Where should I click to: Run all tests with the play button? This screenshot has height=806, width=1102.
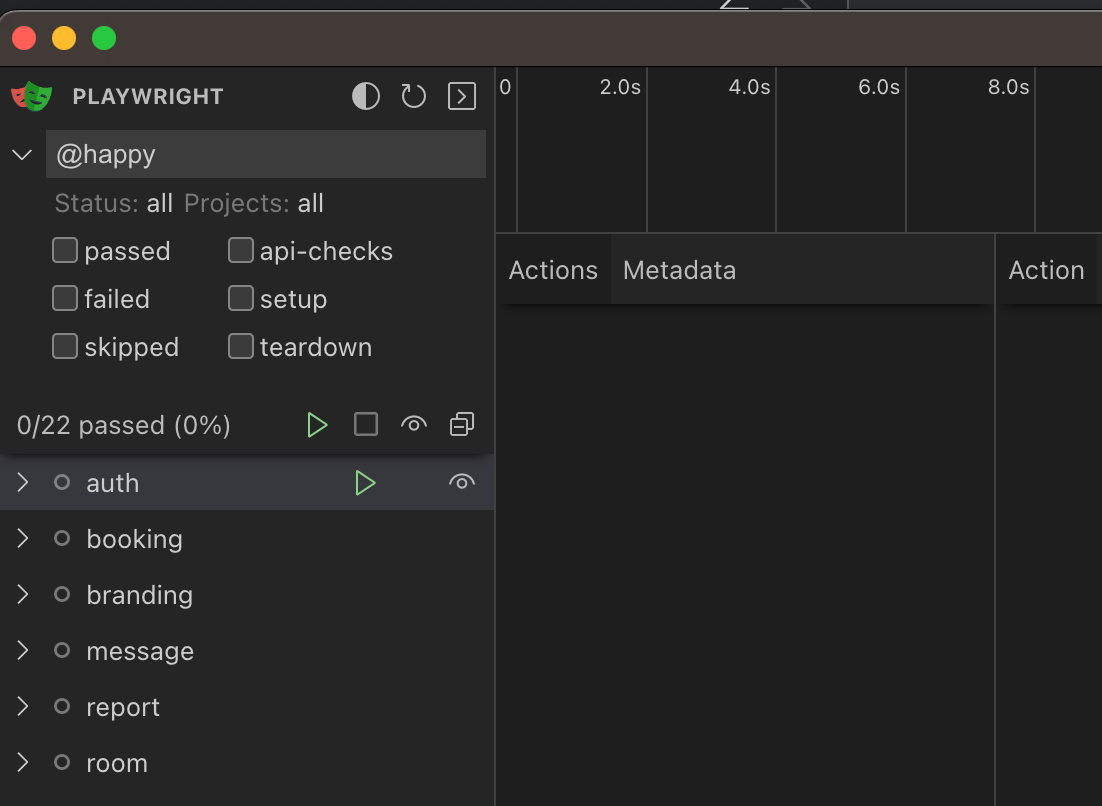click(317, 424)
